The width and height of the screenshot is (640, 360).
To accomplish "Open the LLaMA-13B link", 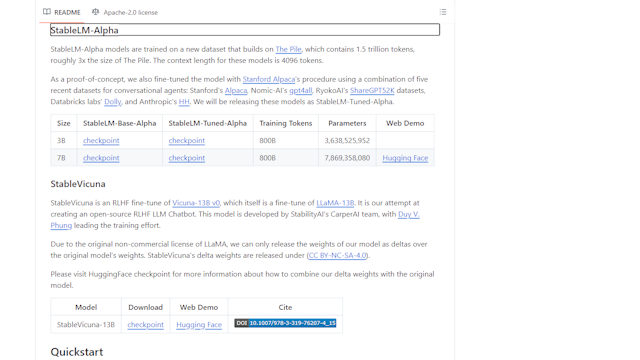I will 335,203.
